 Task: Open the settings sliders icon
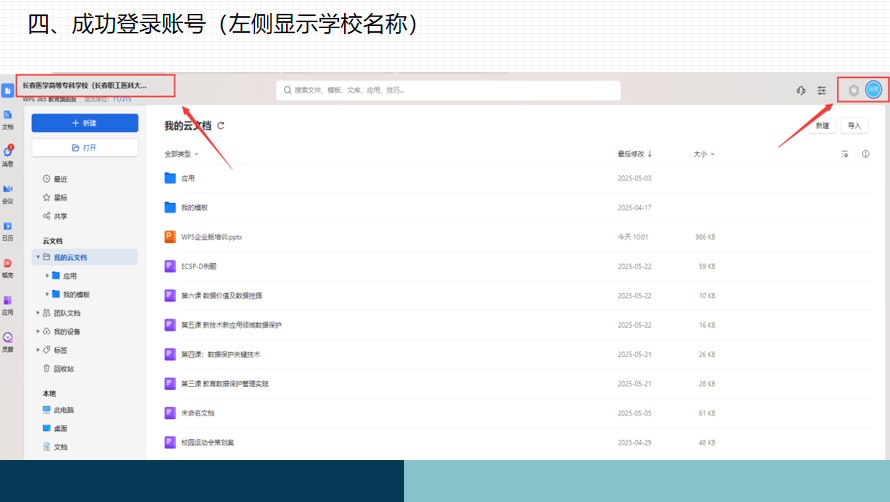click(821, 90)
